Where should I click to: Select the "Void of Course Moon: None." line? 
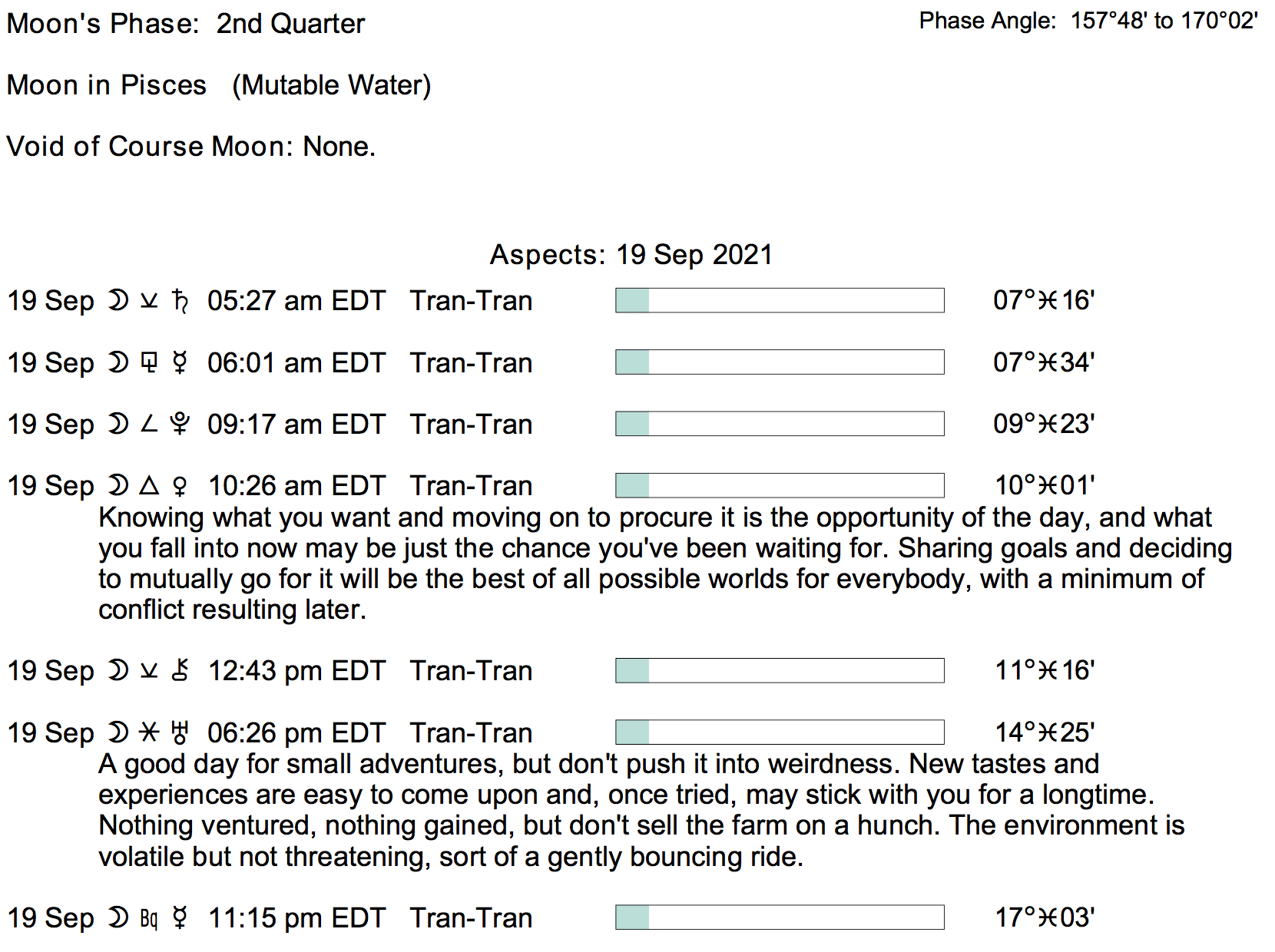[190, 146]
